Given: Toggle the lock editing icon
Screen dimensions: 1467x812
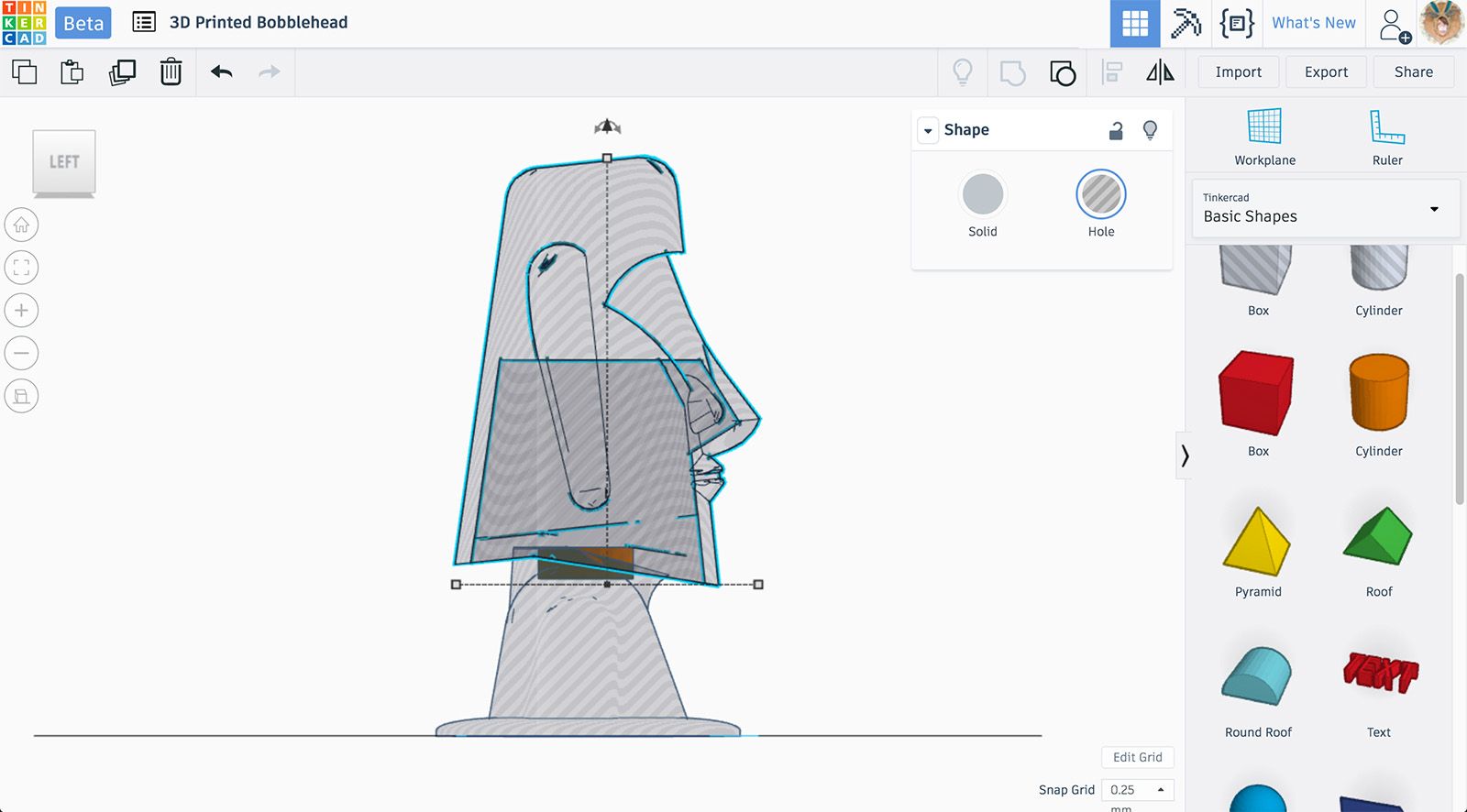Looking at the screenshot, I should 1116,130.
